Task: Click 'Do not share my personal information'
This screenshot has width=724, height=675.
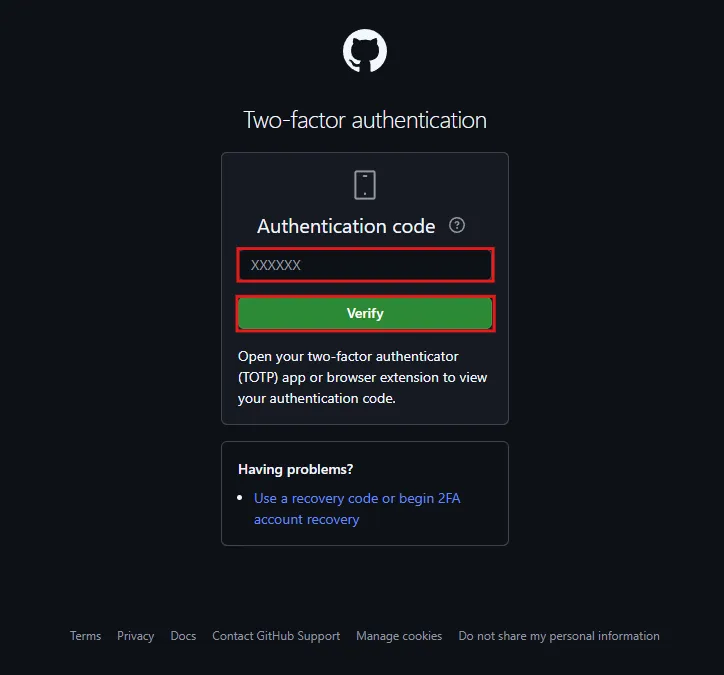Action: 559,636
